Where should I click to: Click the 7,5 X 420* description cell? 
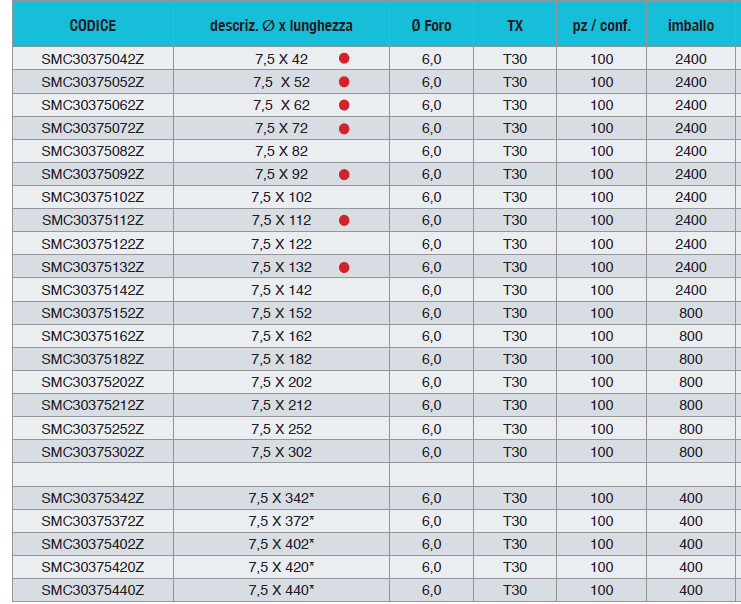point(281,567)
